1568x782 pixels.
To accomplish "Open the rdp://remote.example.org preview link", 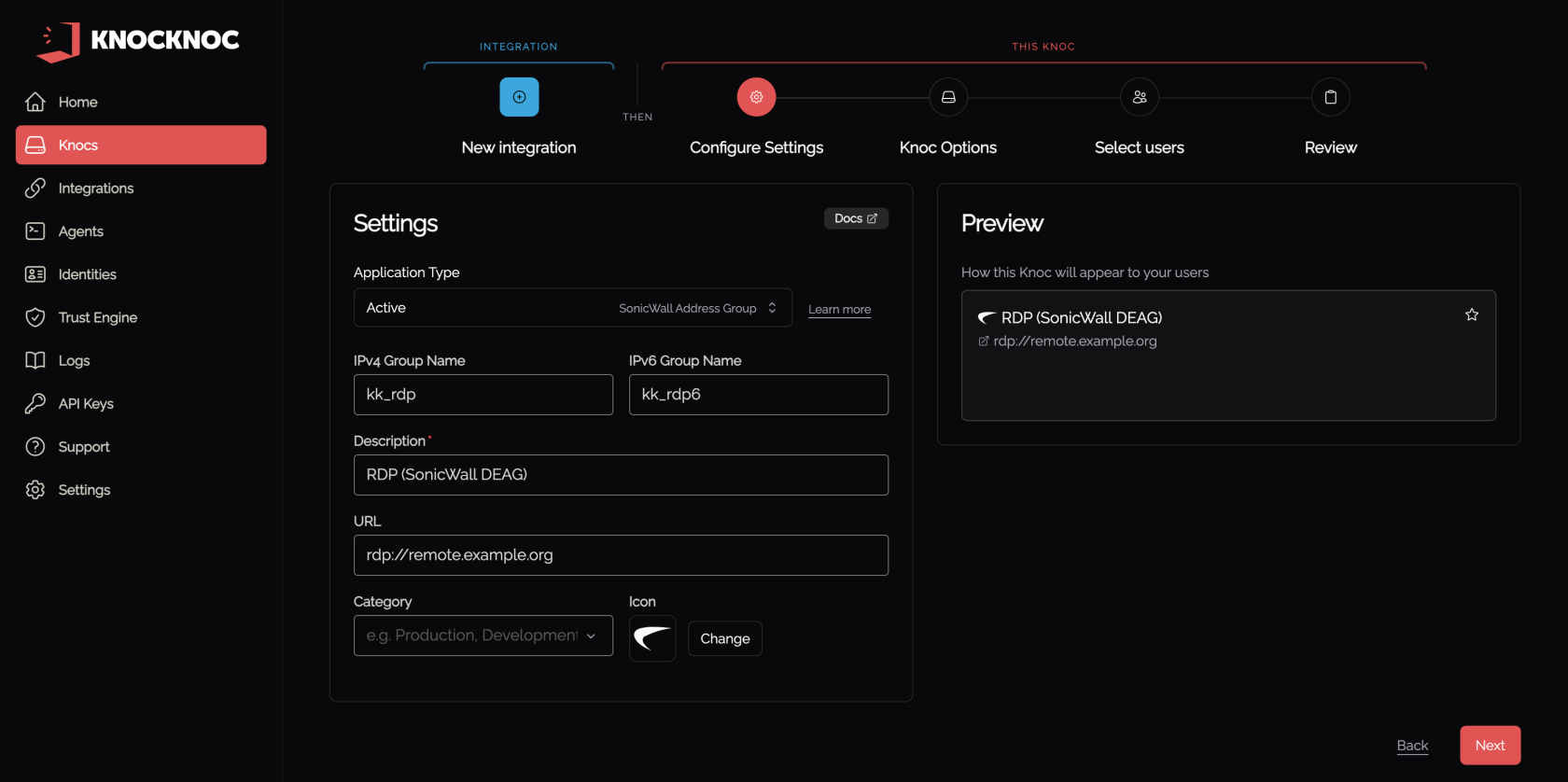I will (x=1068, y=342).
